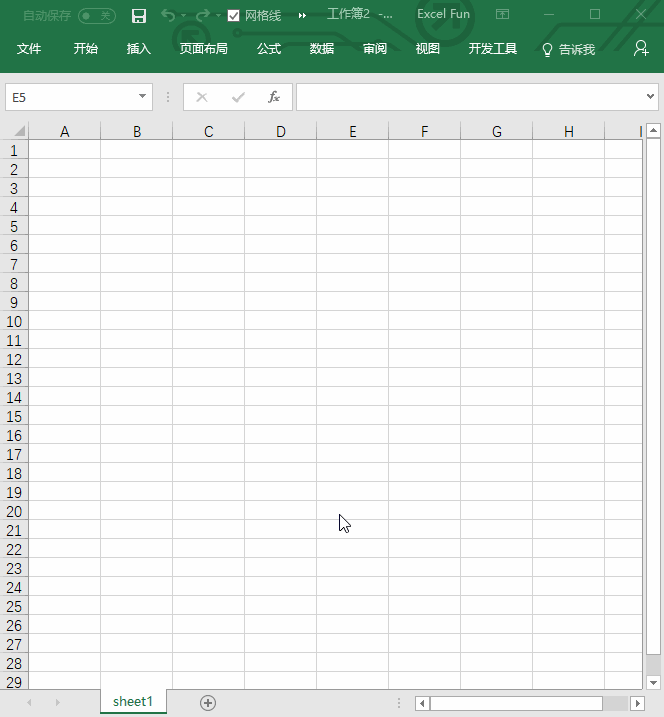Click the column D header
This screenshot has height=717, width=664.
[280, 131]
